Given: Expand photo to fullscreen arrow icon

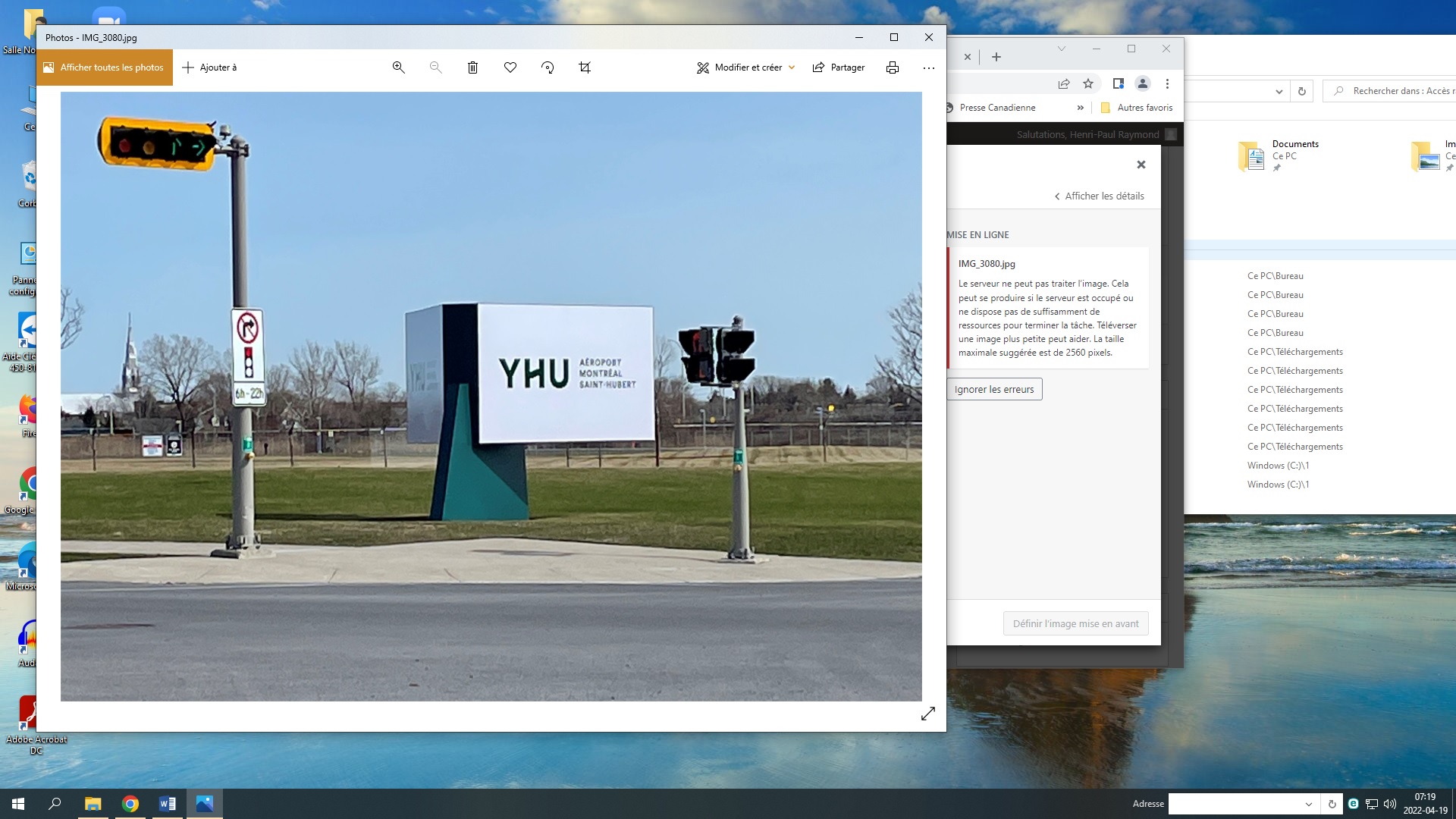Looking at the screenshot, I should coord(928,714).
